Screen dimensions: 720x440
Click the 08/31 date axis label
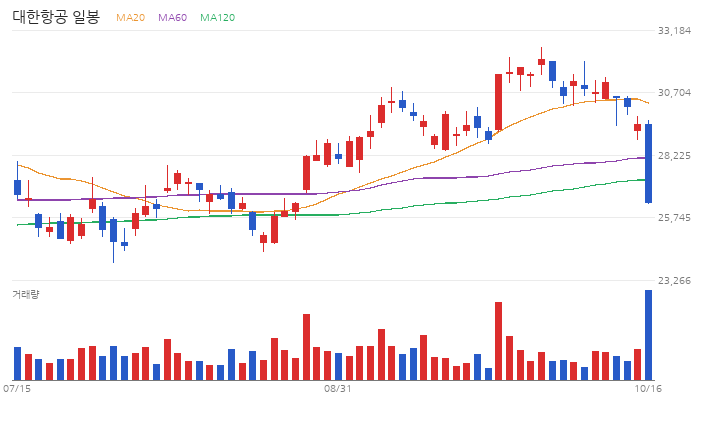338,389
